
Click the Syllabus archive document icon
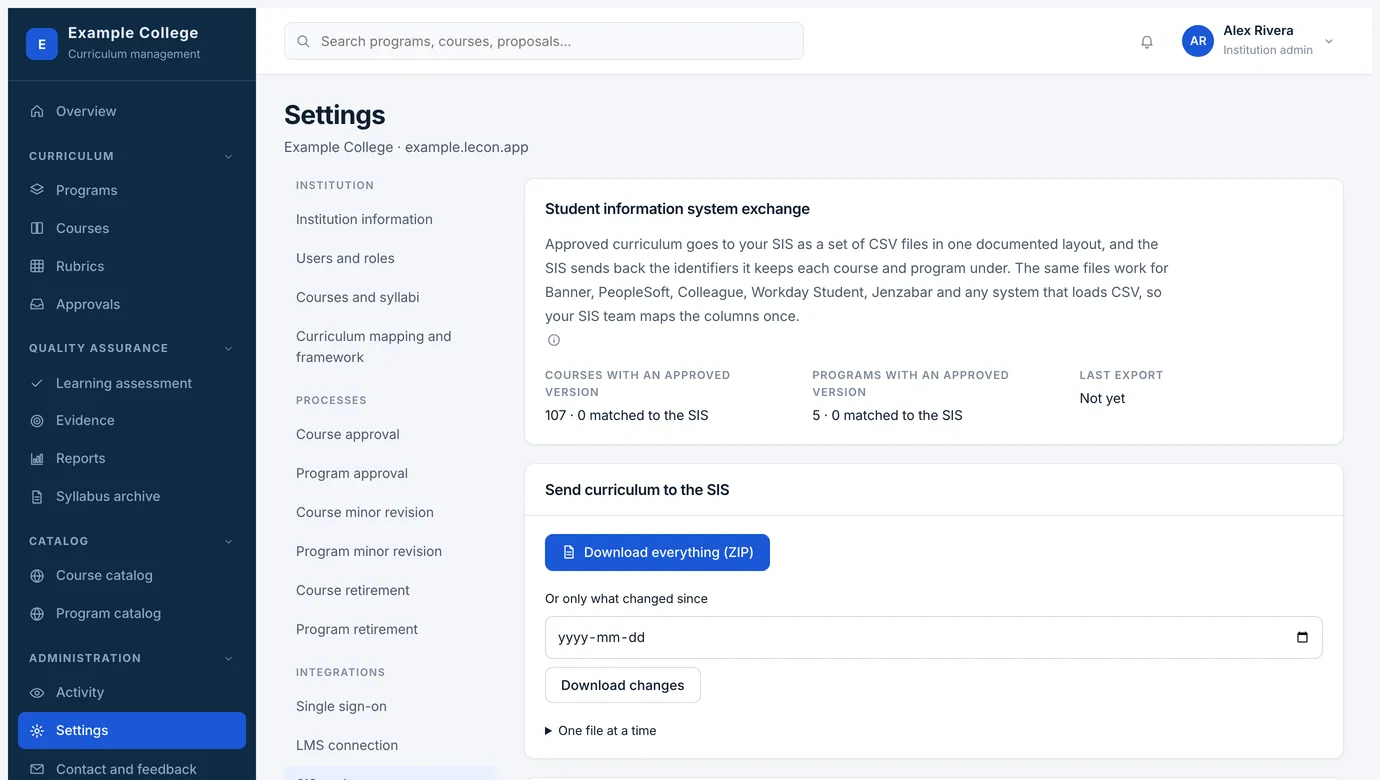point(37,497)
